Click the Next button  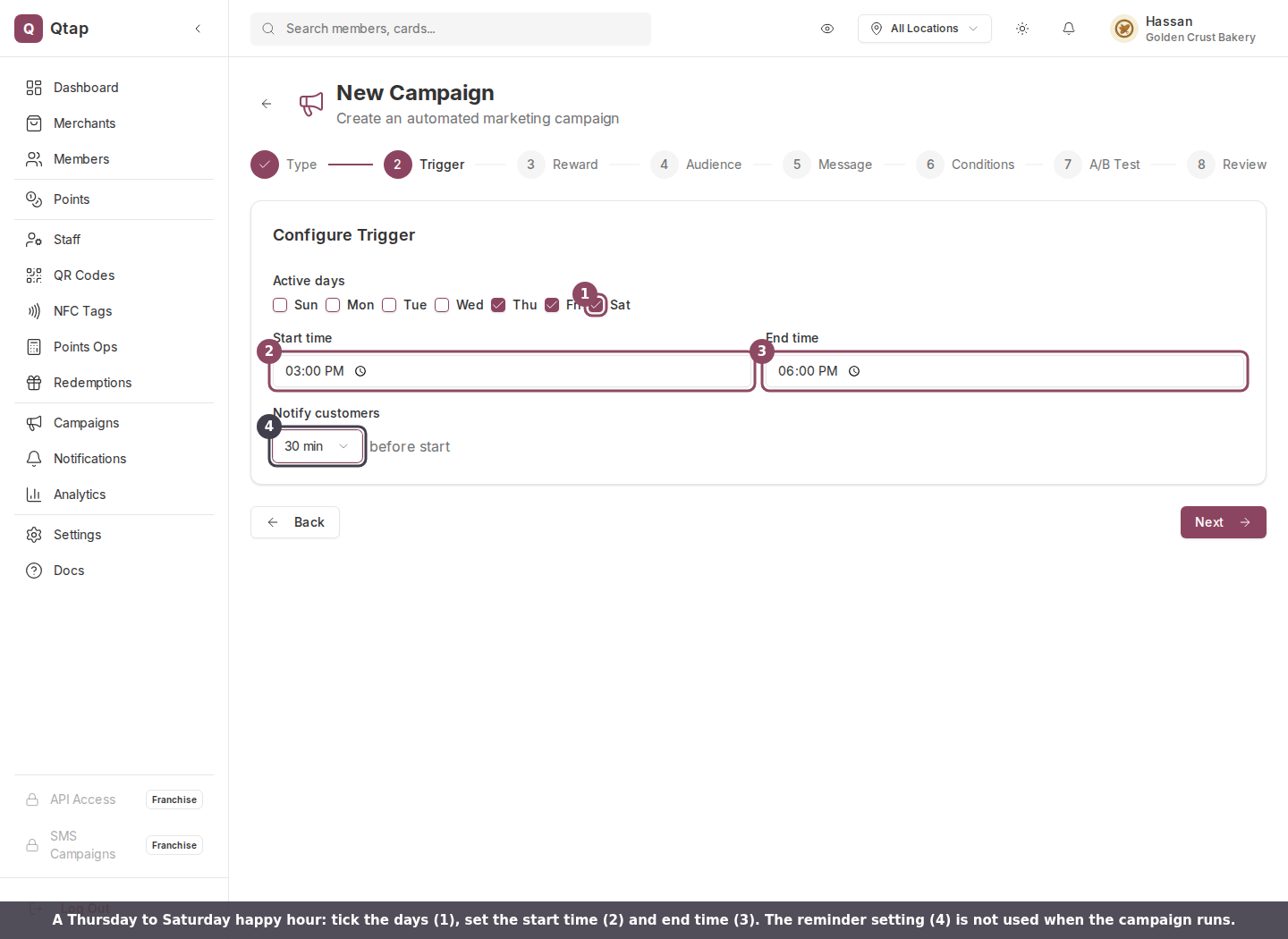coord(1224,522)
